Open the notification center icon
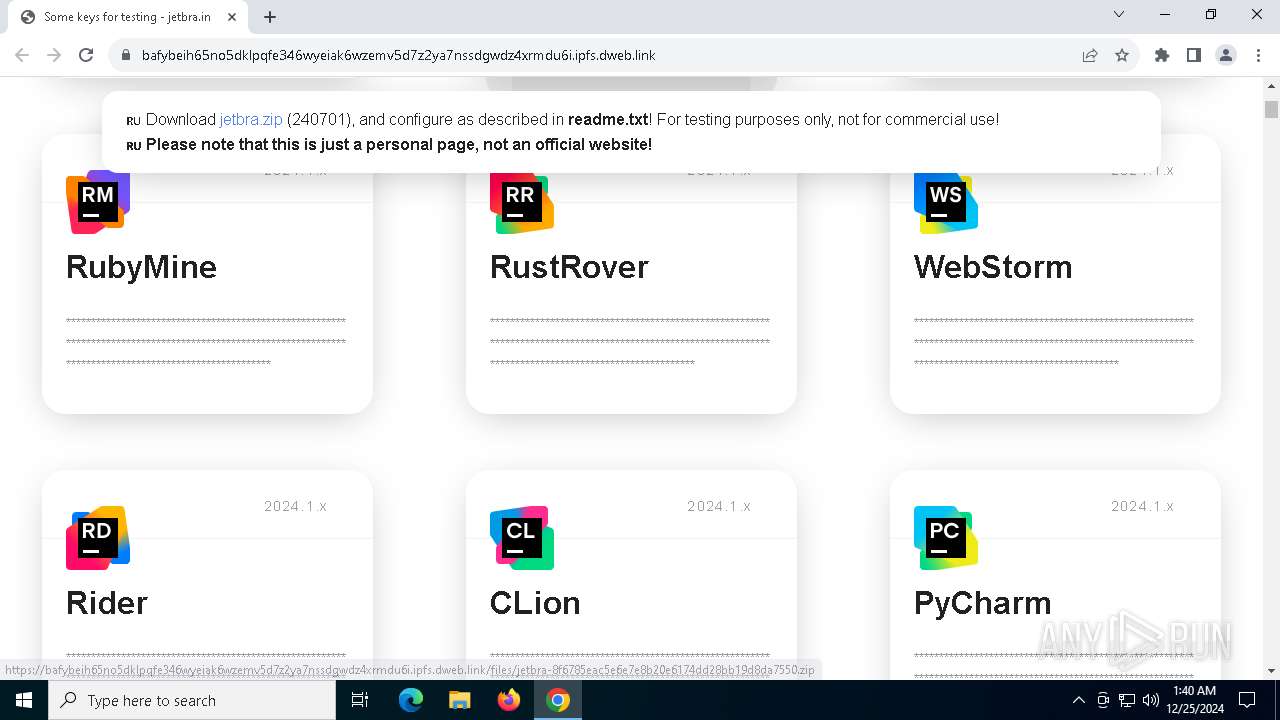The height and width of the screenshot is (720, 1280). point(1247,700)
